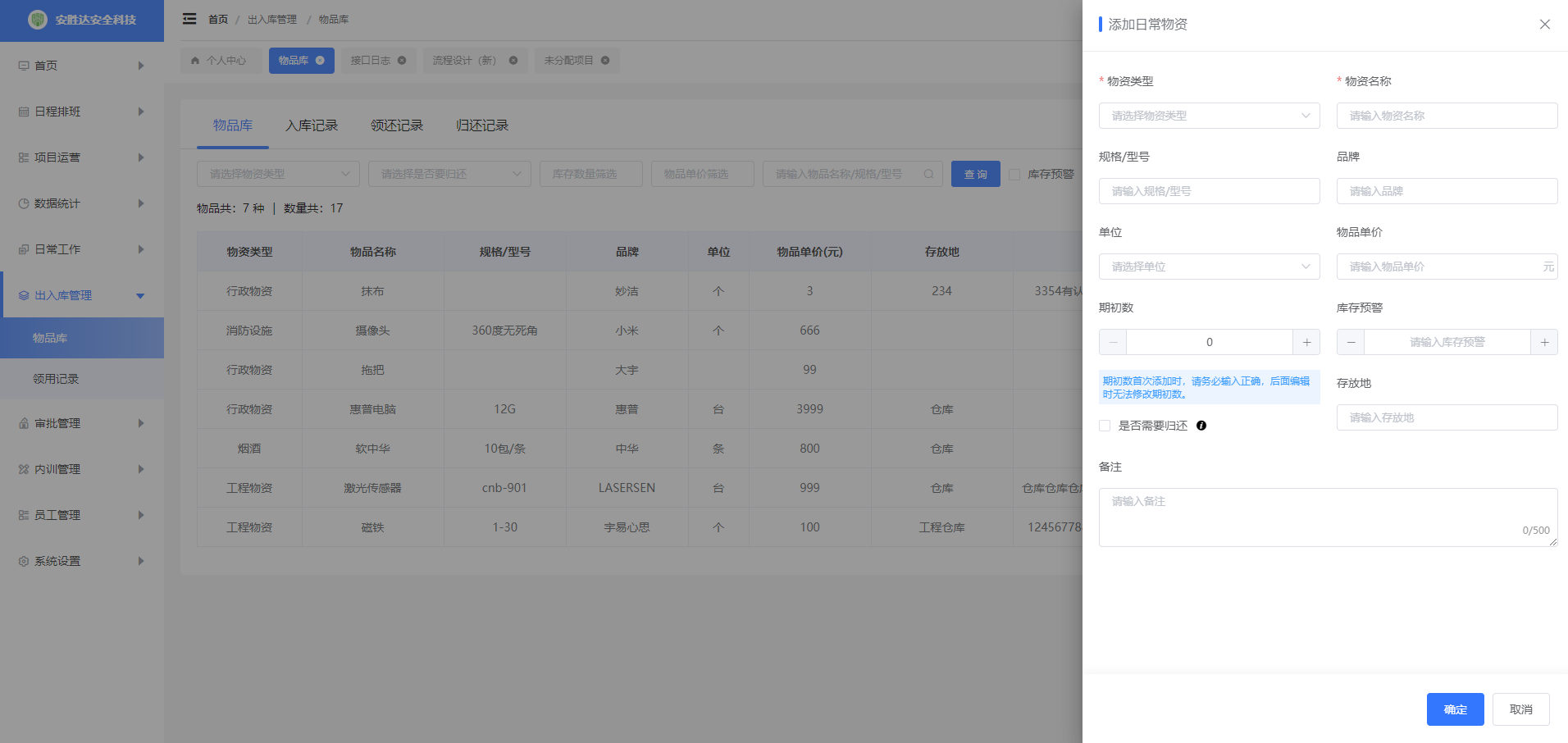Close the 流程设计 (新) tab icon
Screen dimensions: 1568x743
[x=513, y=61]
